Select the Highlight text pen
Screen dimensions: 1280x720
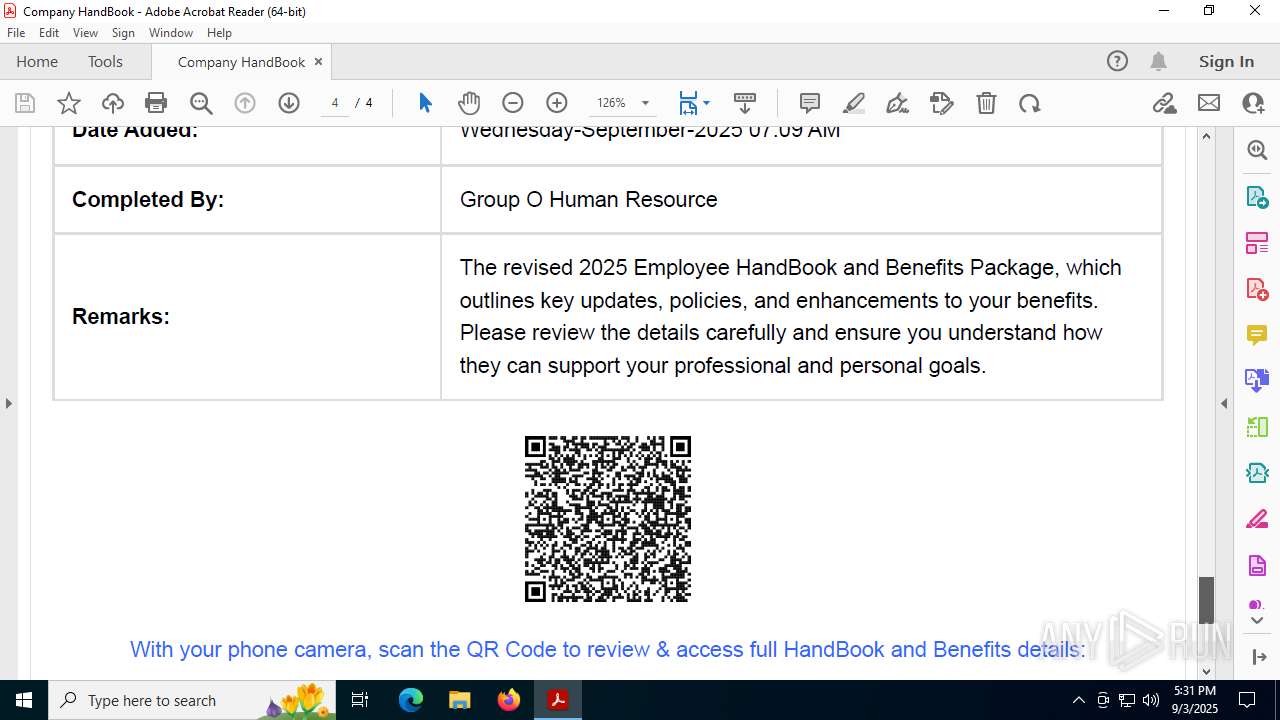(854, 103)
